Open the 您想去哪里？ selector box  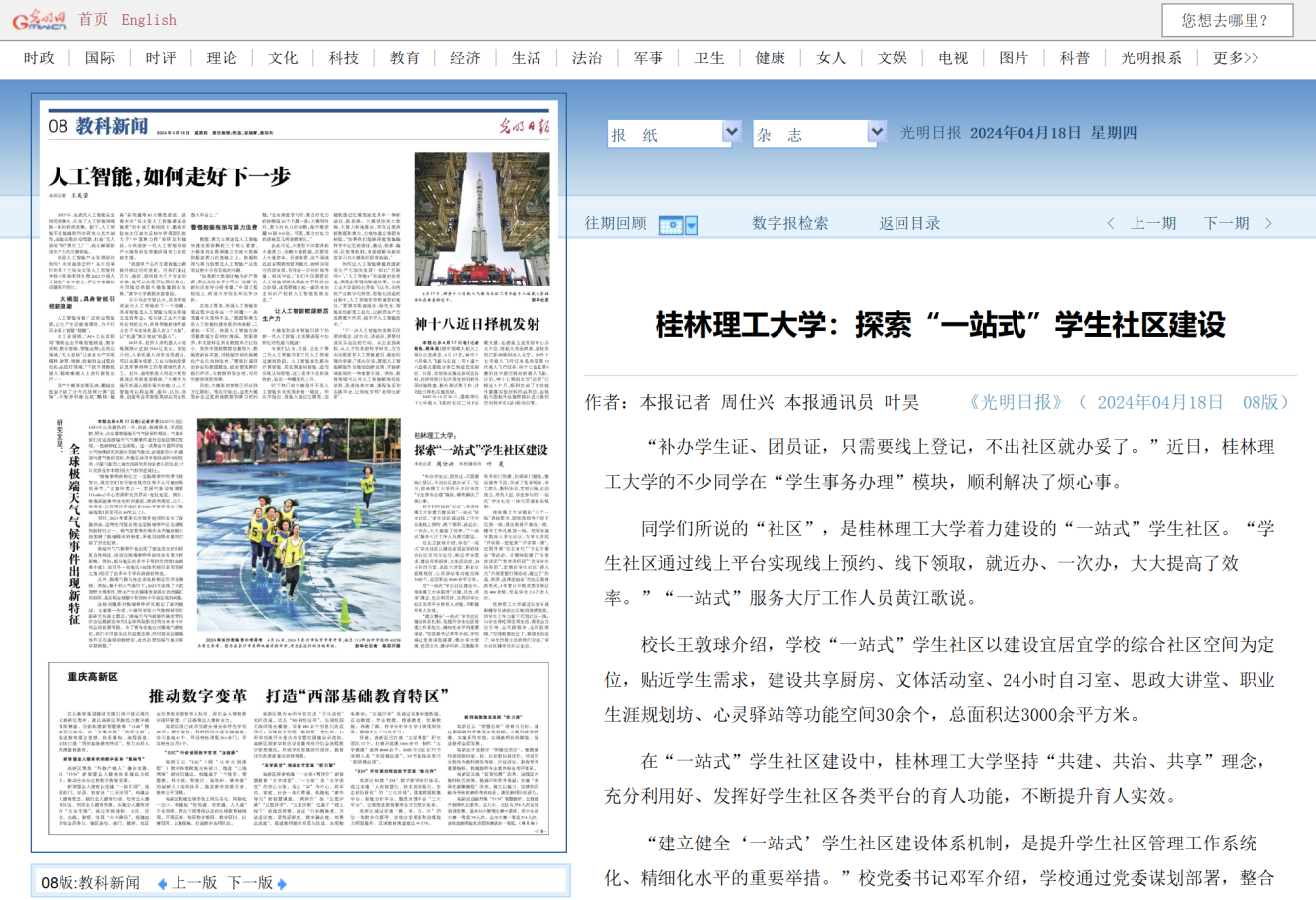[1227, 20]
